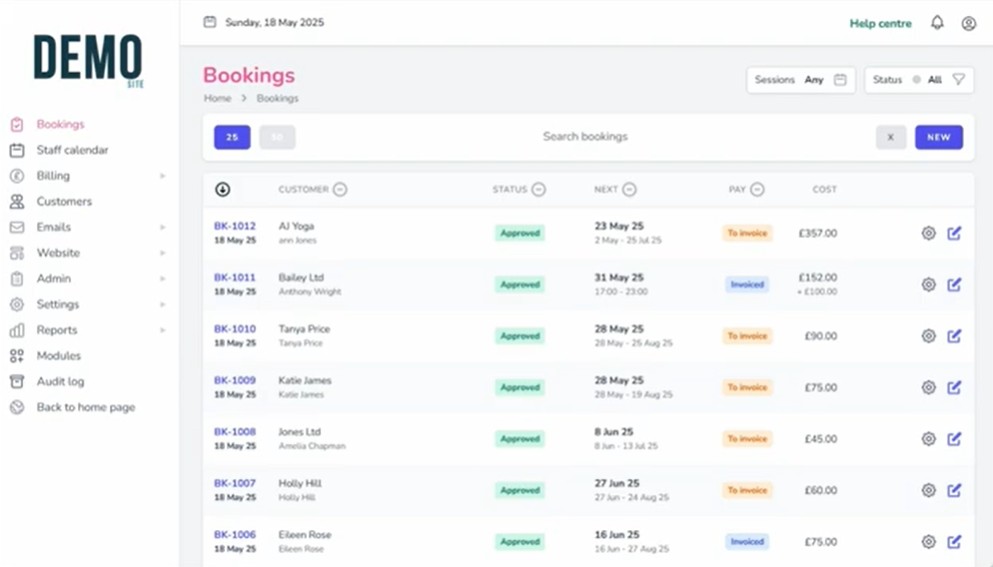Open settings gear for booking BK-1012
Viewport: 993px width, 567px height.
click(928, 233)
